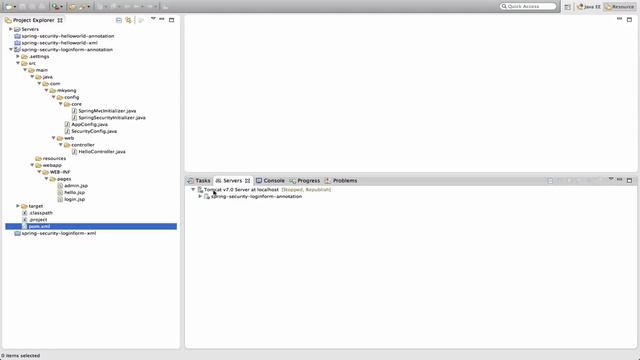Switch to the Progress tab
The width and height of the screenshot is (640, 360).
(305, 180)
